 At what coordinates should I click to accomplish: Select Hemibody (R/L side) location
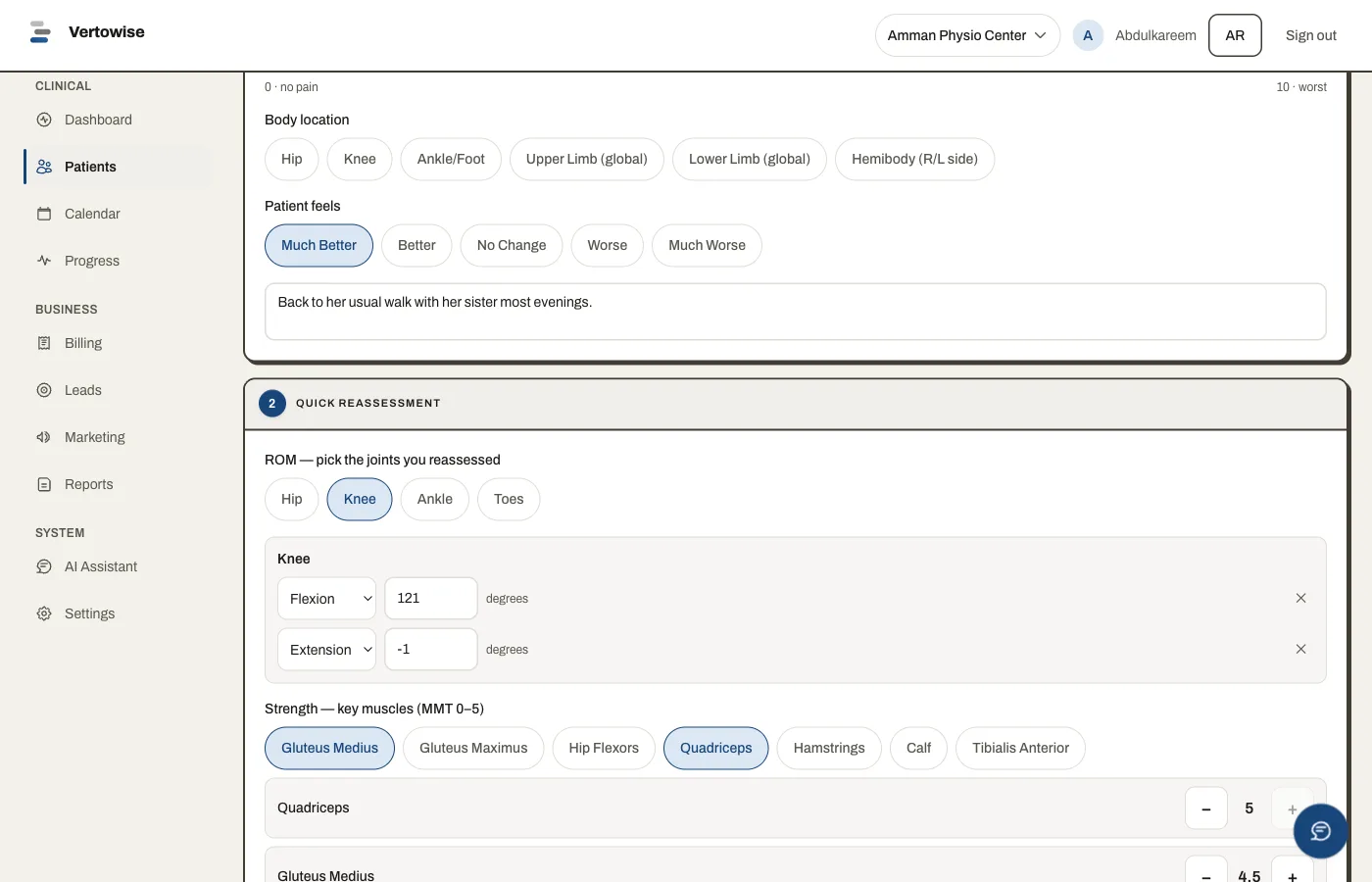914,159
